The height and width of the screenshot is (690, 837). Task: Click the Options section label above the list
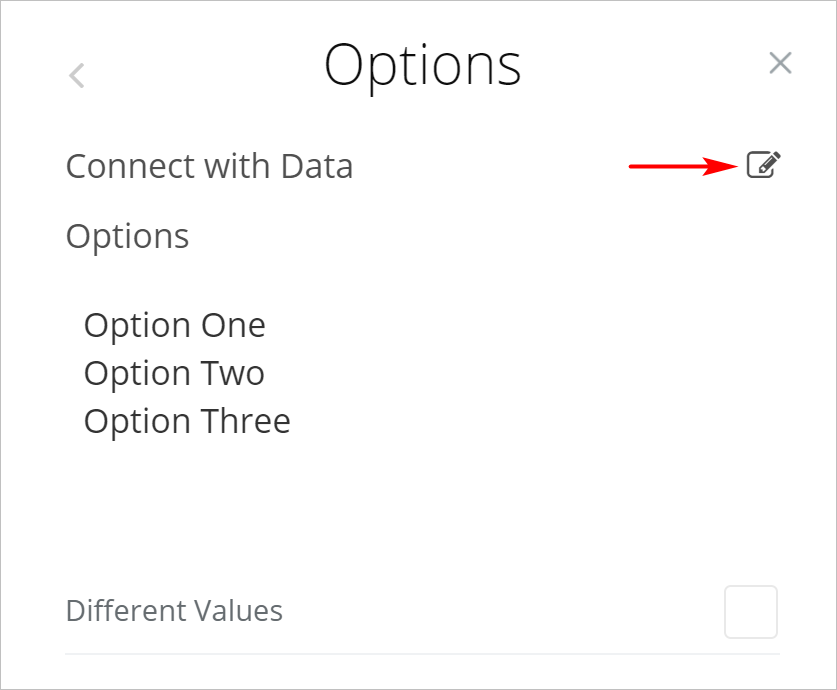[x=127, y=236]
